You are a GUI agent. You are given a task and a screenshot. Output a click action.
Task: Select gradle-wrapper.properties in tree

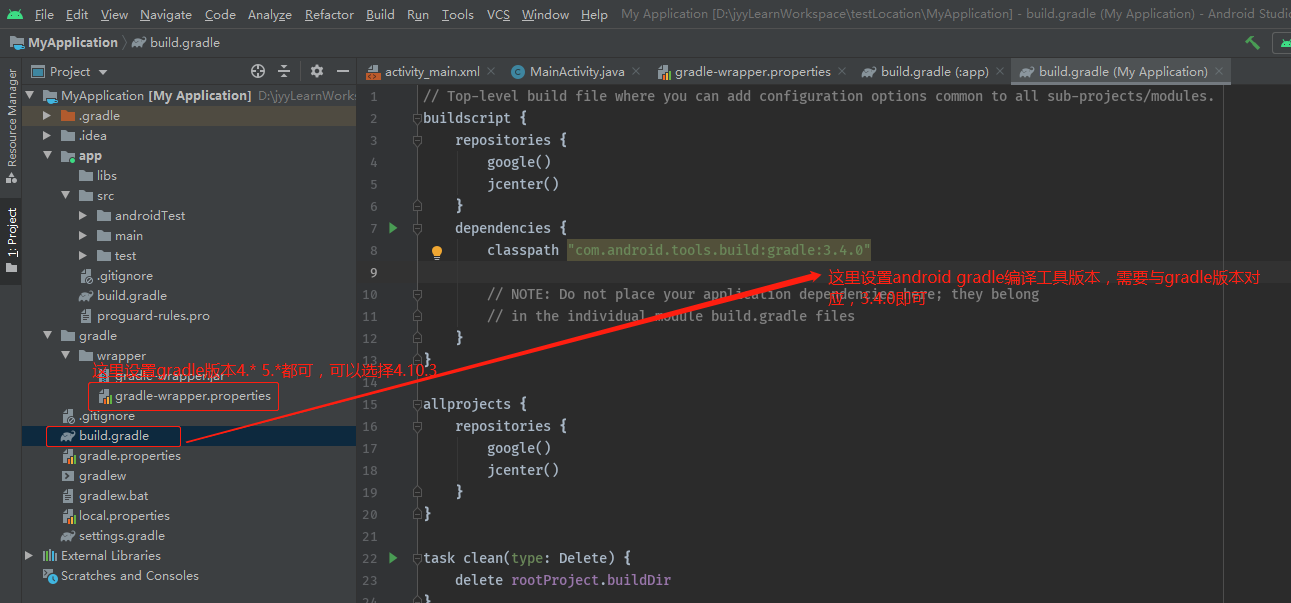click(183, 396)
